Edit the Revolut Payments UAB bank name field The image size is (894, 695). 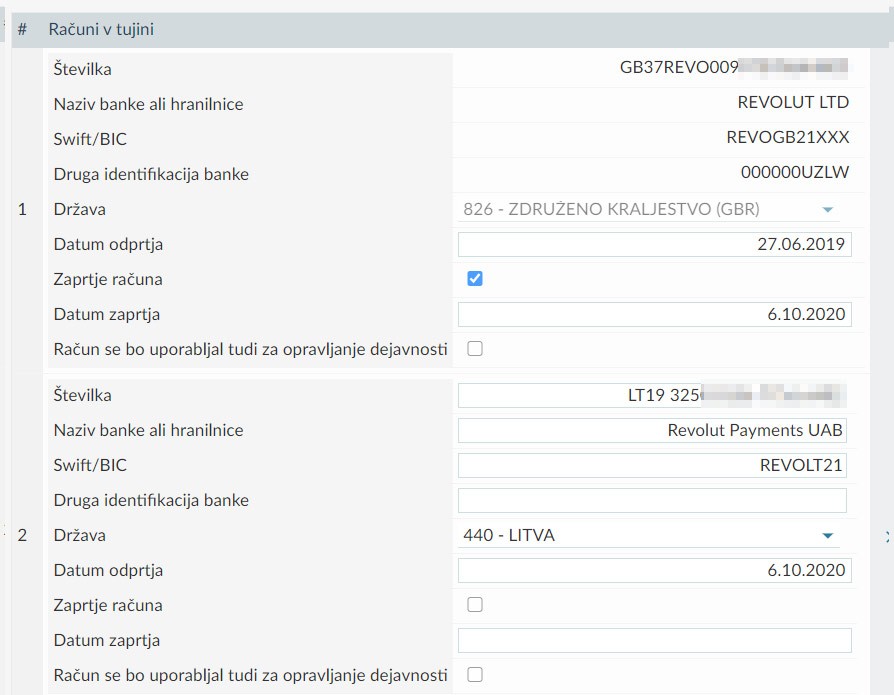(x=652, y=430)
